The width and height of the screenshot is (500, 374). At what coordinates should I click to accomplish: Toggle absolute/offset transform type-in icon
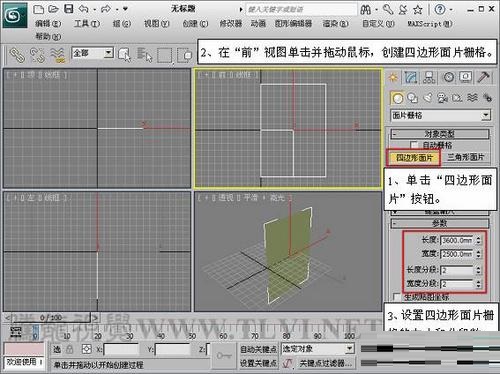[87, 349]
